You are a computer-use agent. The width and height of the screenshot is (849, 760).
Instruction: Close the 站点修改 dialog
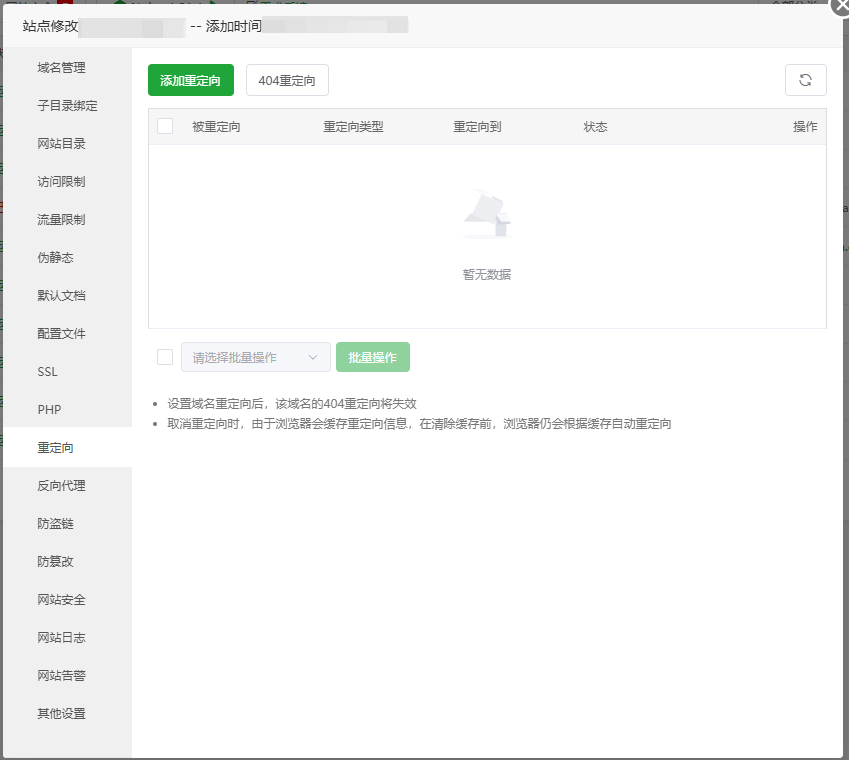pyautogui.click(x=840, y=8)
